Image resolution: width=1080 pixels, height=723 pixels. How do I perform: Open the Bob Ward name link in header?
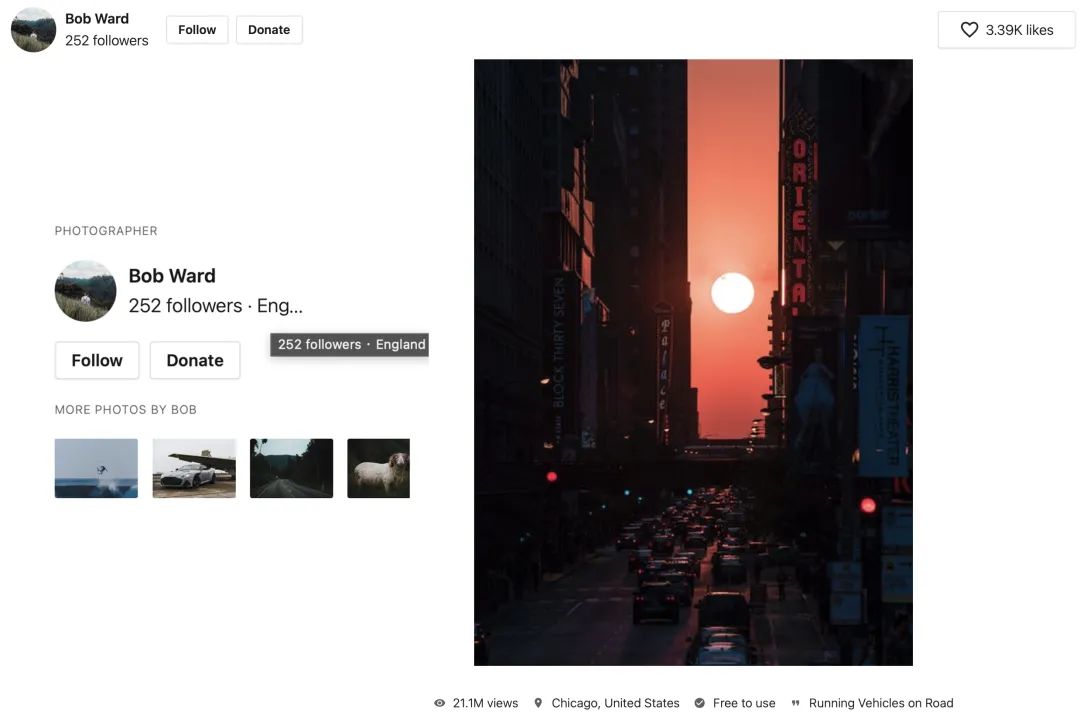(97, 19)
